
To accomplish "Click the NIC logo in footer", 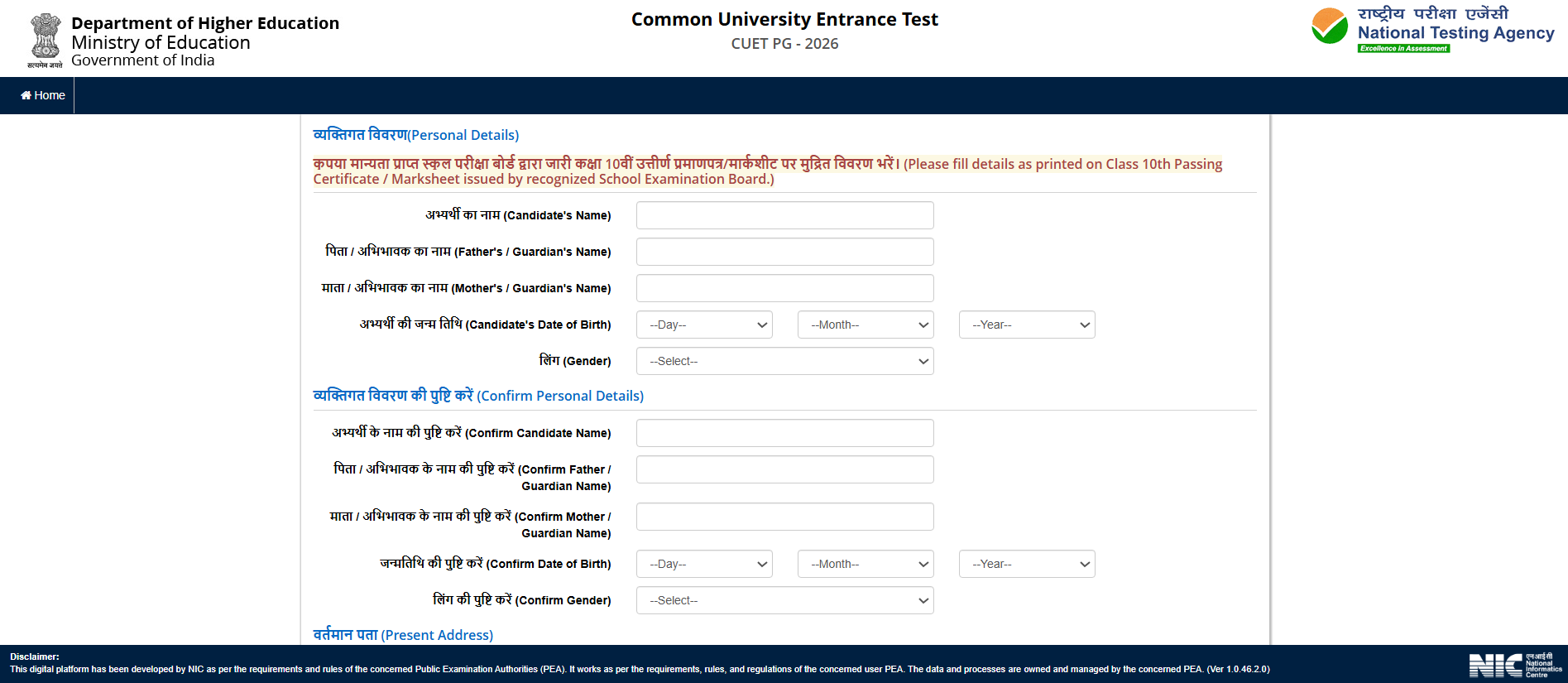I will coord(1514,665).
